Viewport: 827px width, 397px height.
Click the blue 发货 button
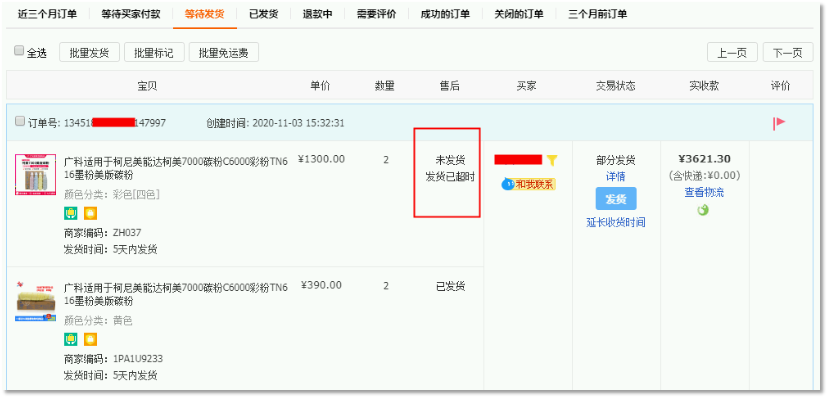point(616,199)
